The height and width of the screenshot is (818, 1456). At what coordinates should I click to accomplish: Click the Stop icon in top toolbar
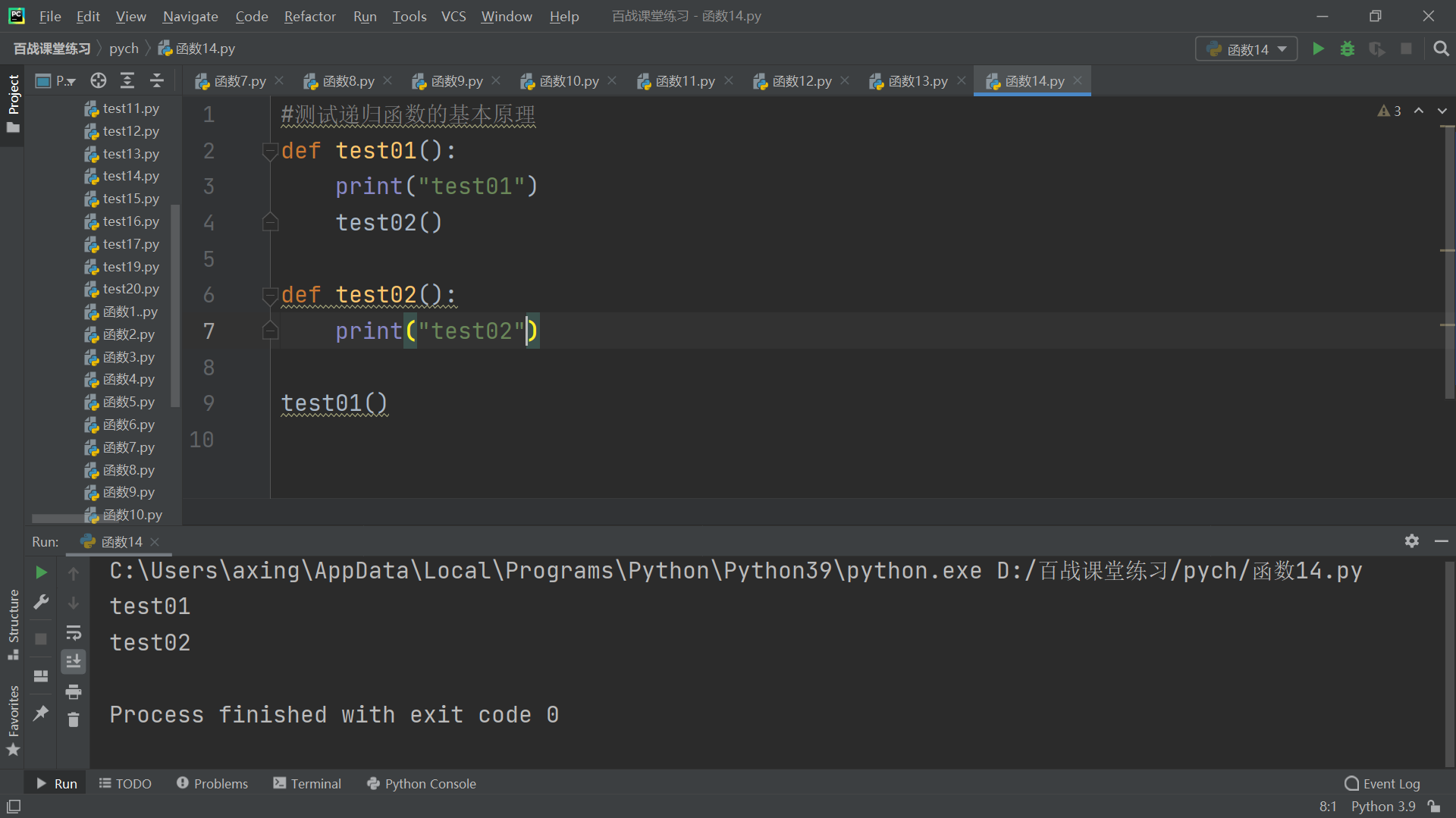point(1406,49)
